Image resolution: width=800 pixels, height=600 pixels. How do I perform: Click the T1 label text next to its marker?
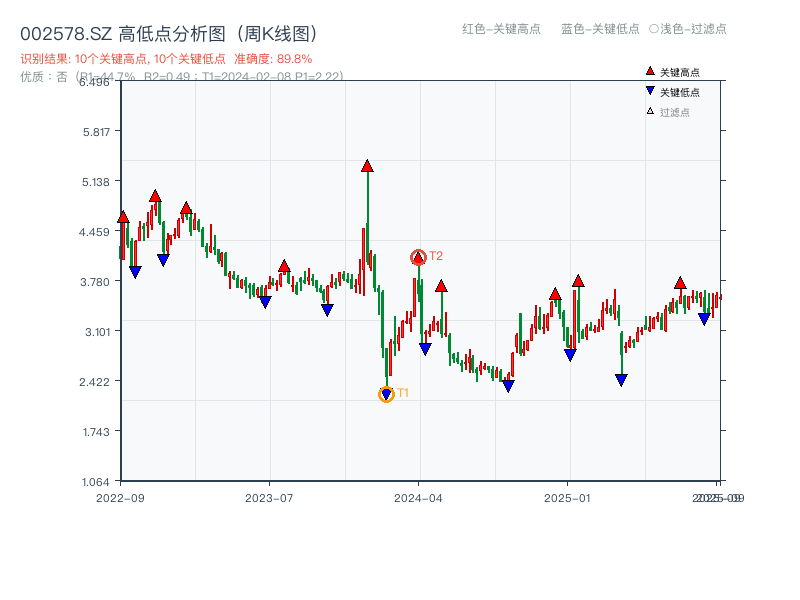pyautogui.click(x=403, y=393)
